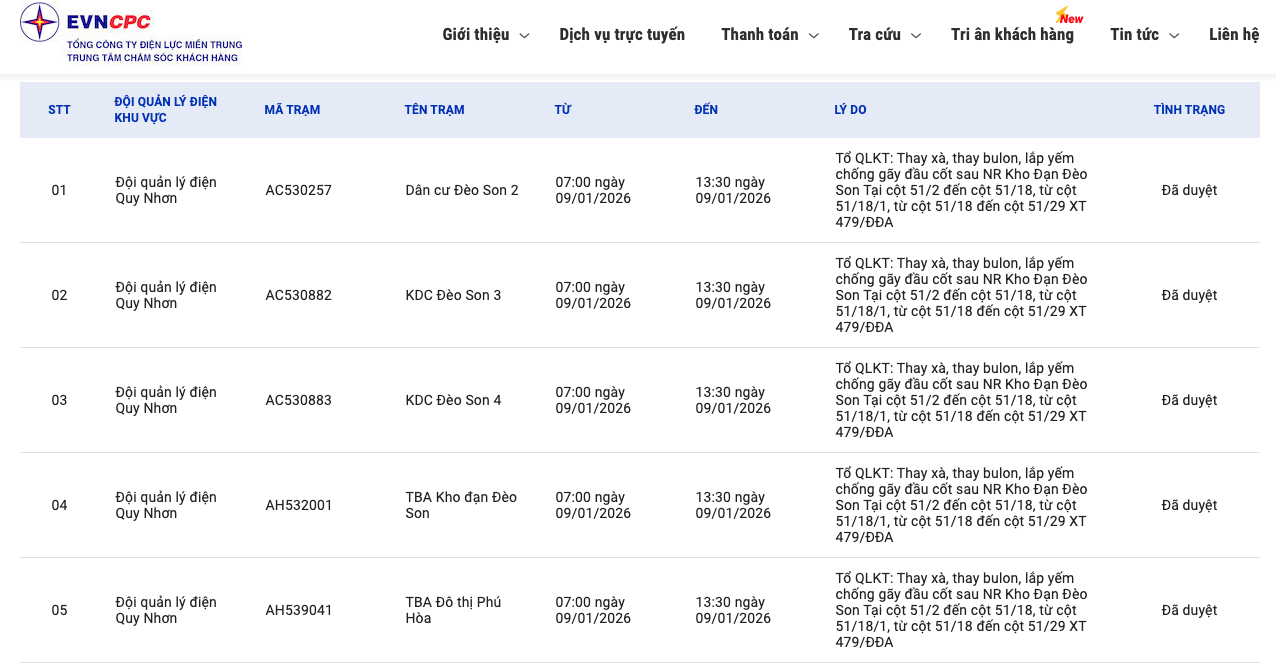
Task: Click the New badge icon above Tri ân khách hàng
Action: tap(1069, 17)
